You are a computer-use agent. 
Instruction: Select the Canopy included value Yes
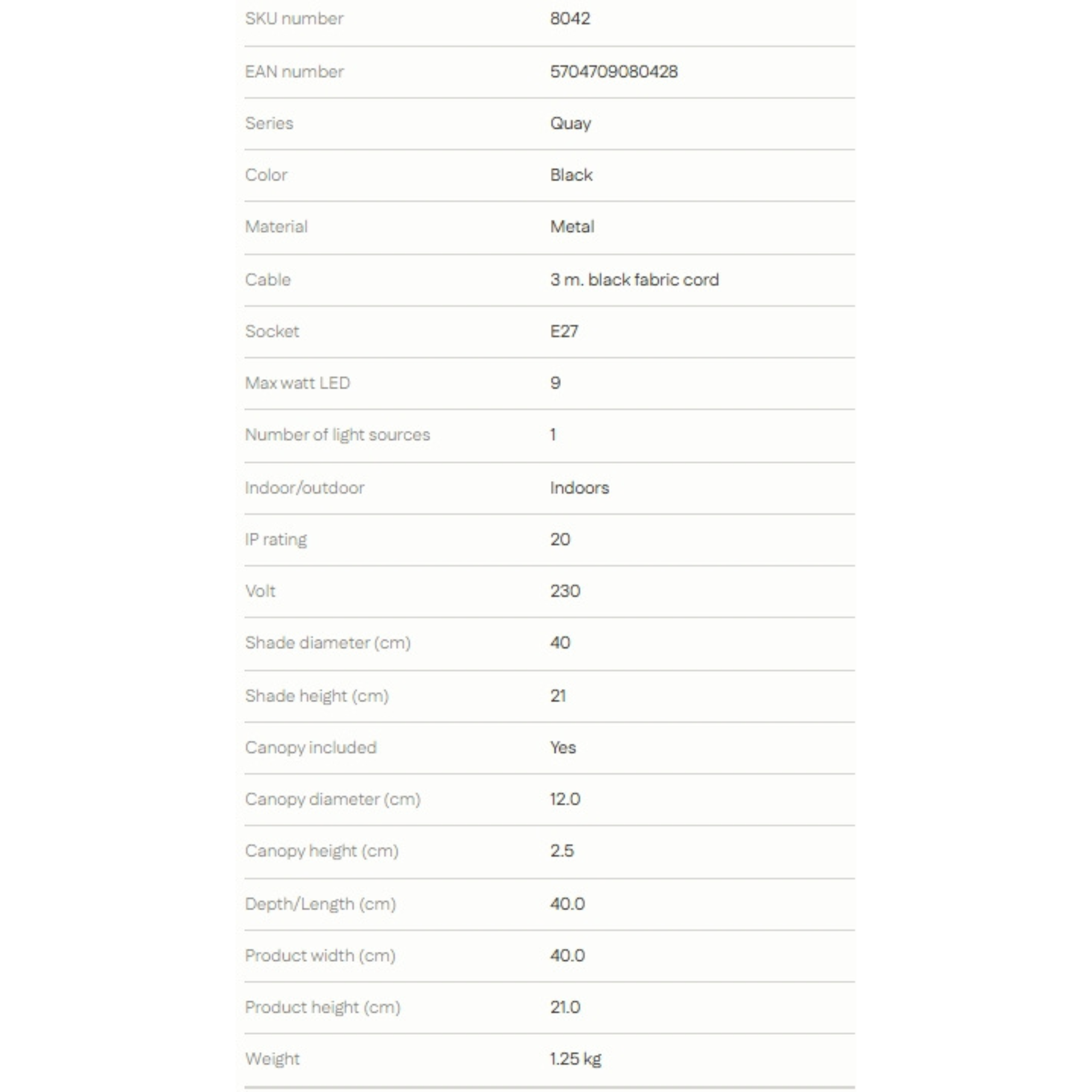pos(563,748)
